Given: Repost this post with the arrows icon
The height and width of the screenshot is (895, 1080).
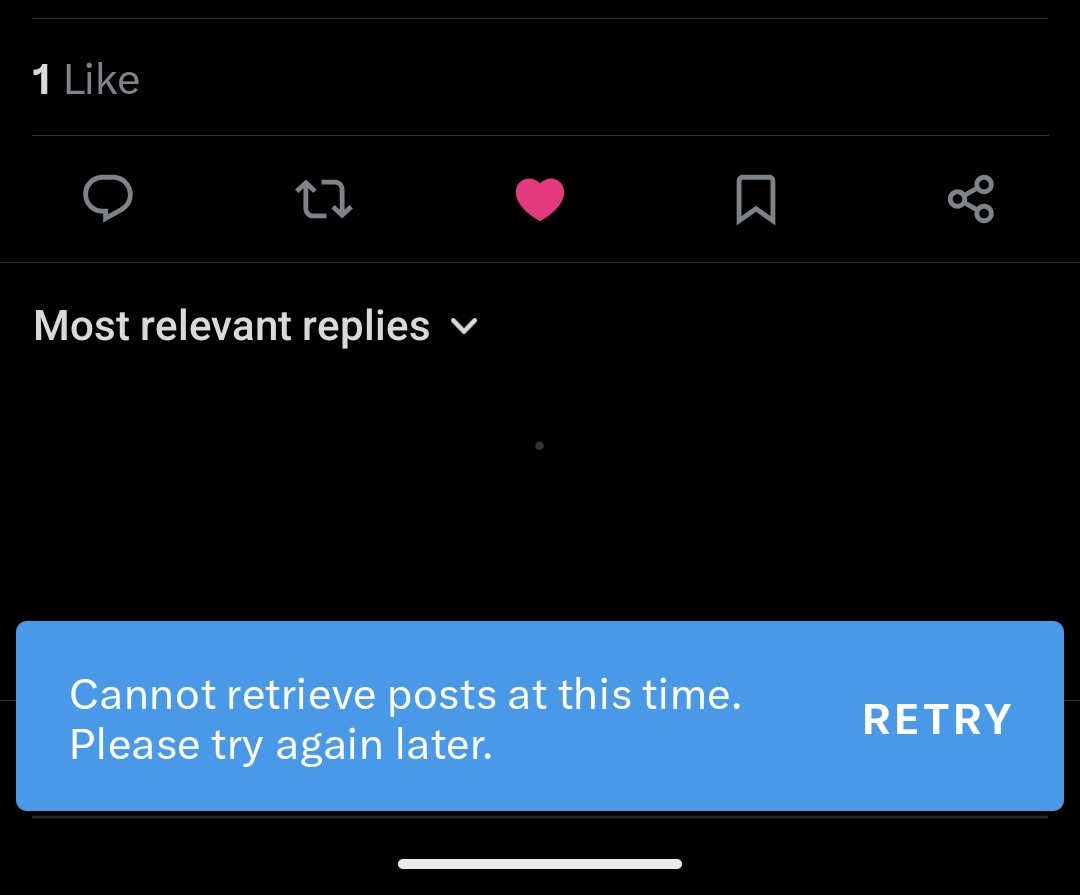Looking at the screenshot, I should (324, 199).
